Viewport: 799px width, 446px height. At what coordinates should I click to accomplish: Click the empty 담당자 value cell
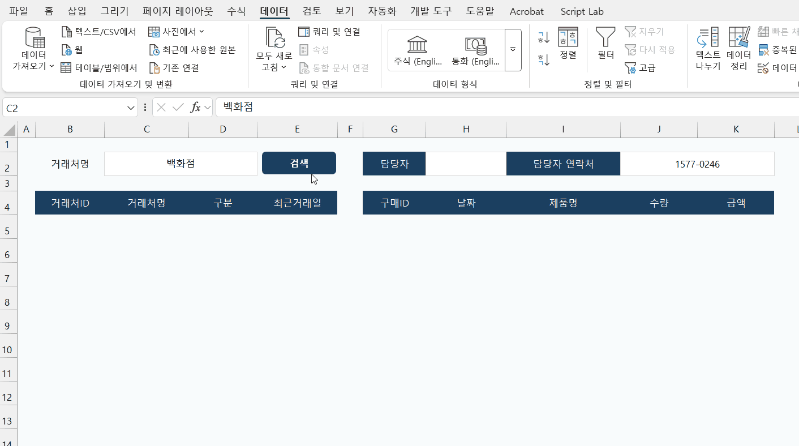tap(466, 164)
